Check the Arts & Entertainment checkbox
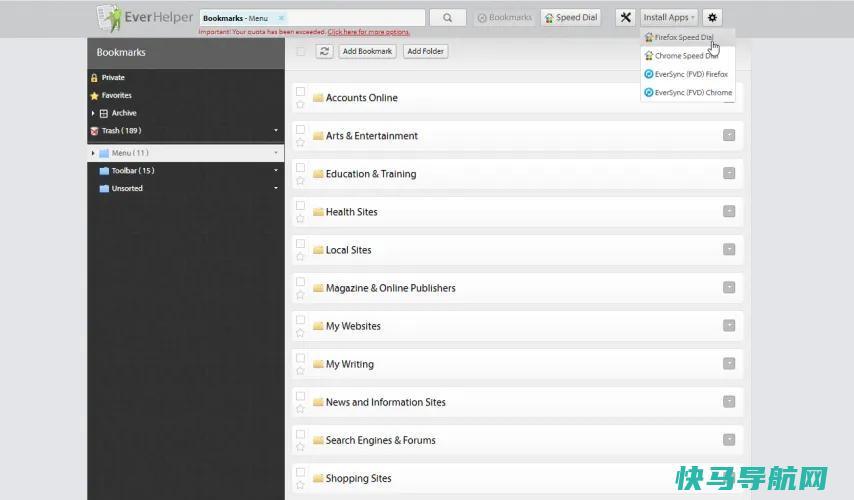 300,129
